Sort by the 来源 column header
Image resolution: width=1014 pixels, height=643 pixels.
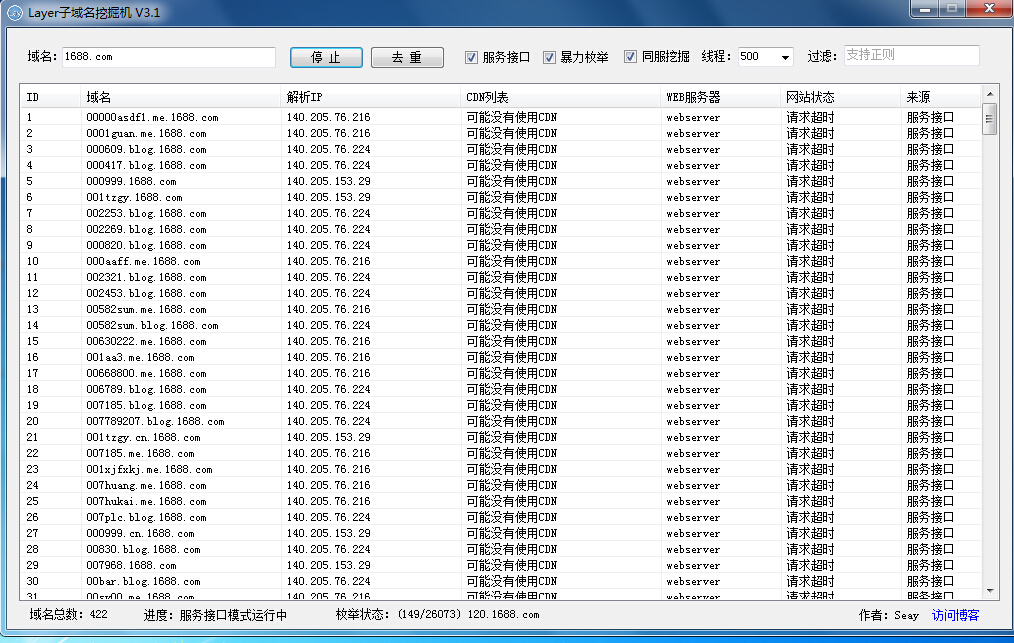(941, 97)
